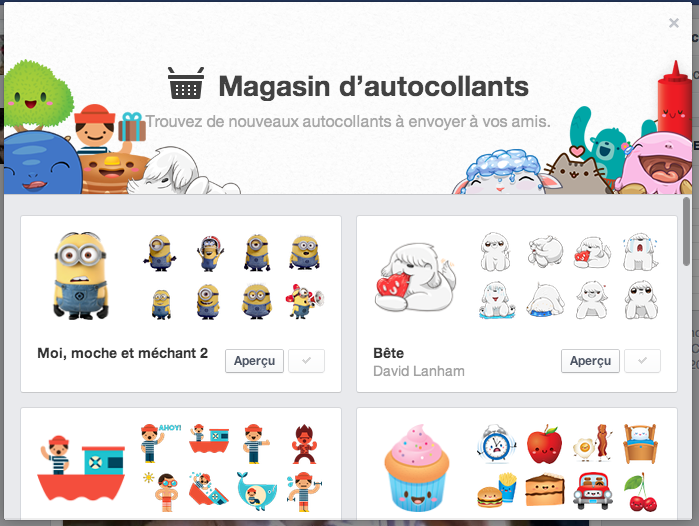
Task: Select the sailor saying AHOY sticker
Action: tap(160, 443)
